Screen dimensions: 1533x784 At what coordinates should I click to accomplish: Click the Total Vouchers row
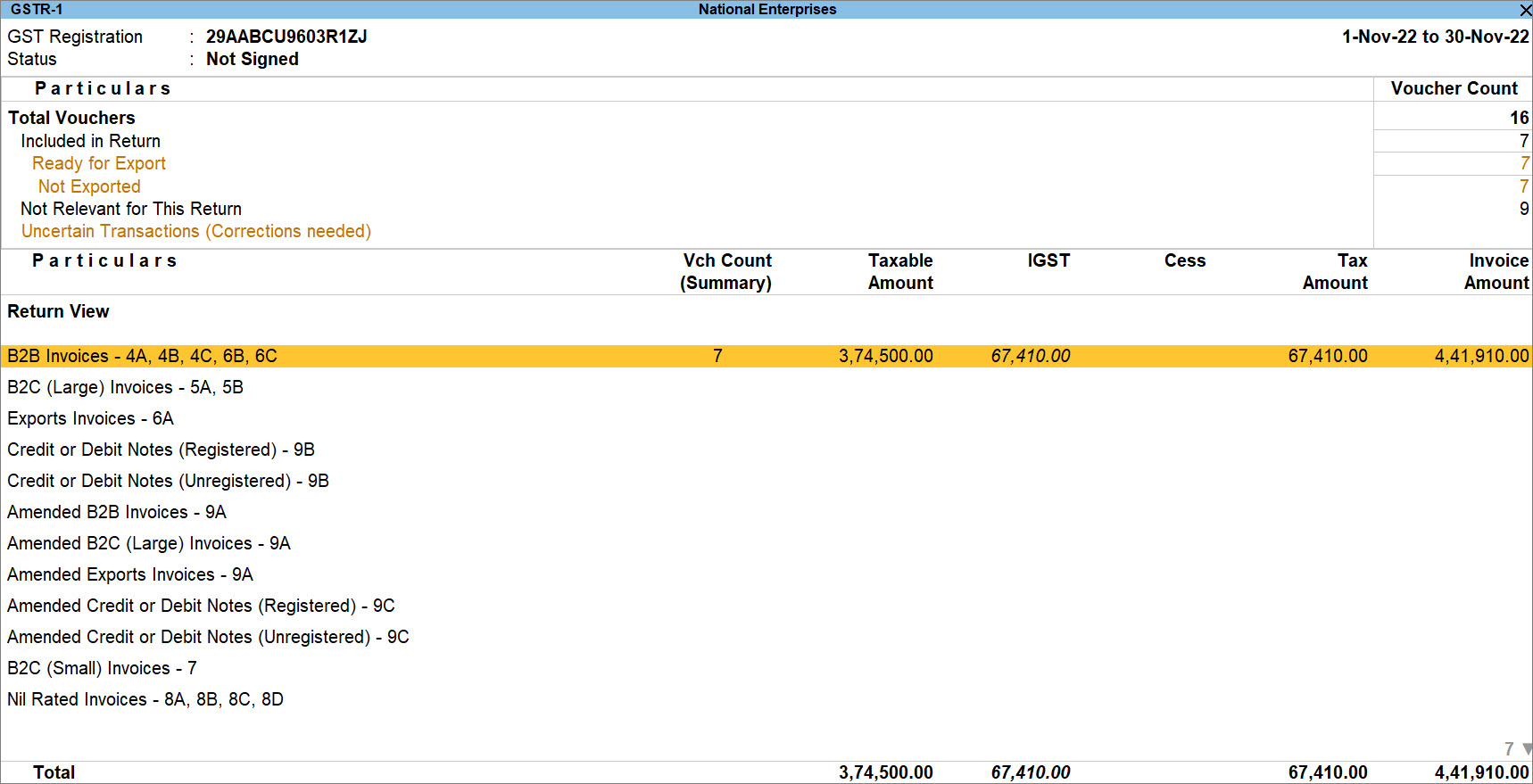click(766, 118)
